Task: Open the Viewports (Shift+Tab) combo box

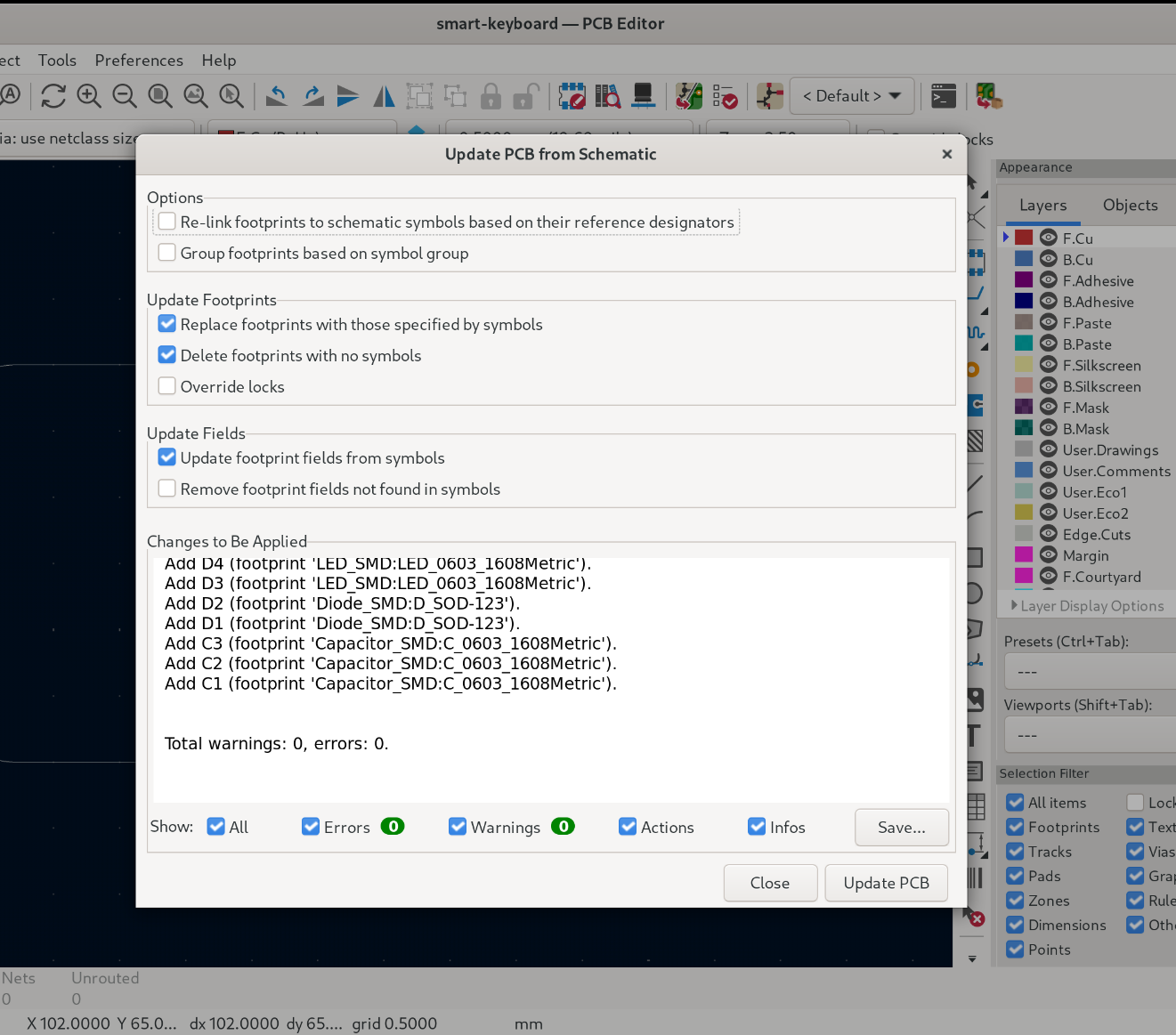Action: (1090, 735)
